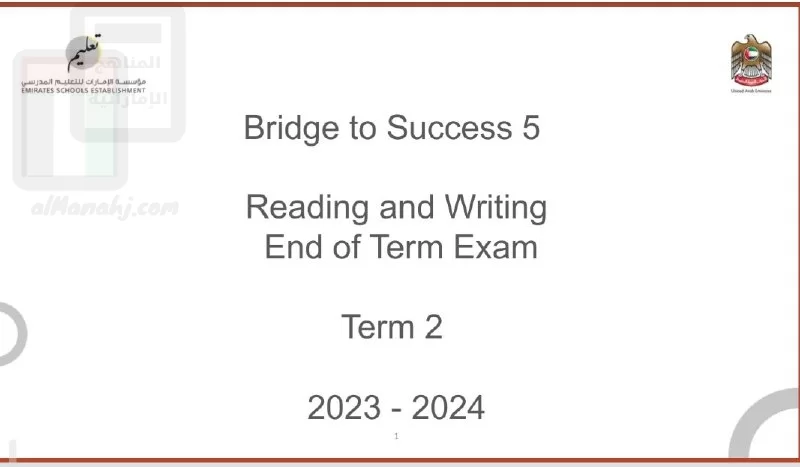Click the year 2024 in the date range

448,408
